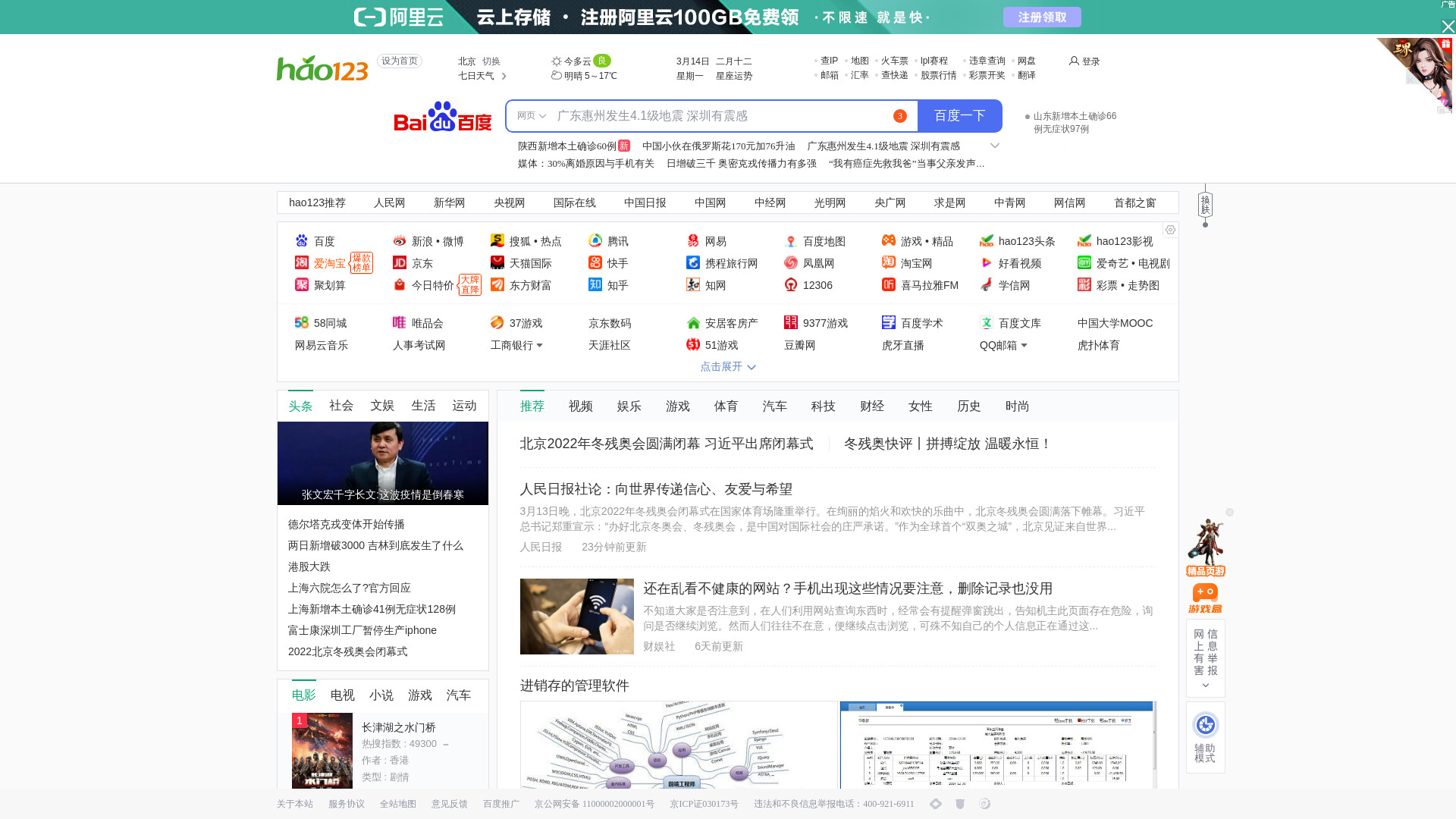
Task: Click the hao123 logo
Action: (x=322, y=68)
